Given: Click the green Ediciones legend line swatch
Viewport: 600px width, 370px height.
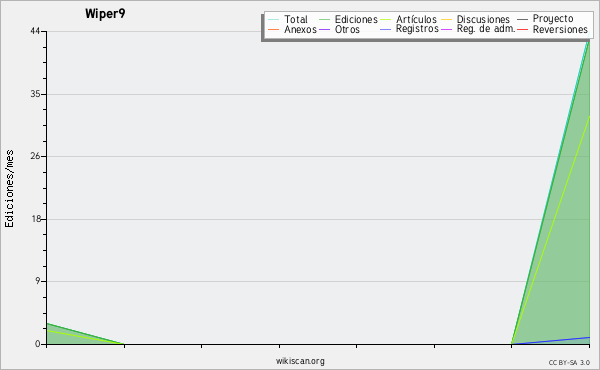Looking at the screenshot, I should click(324, 20).
